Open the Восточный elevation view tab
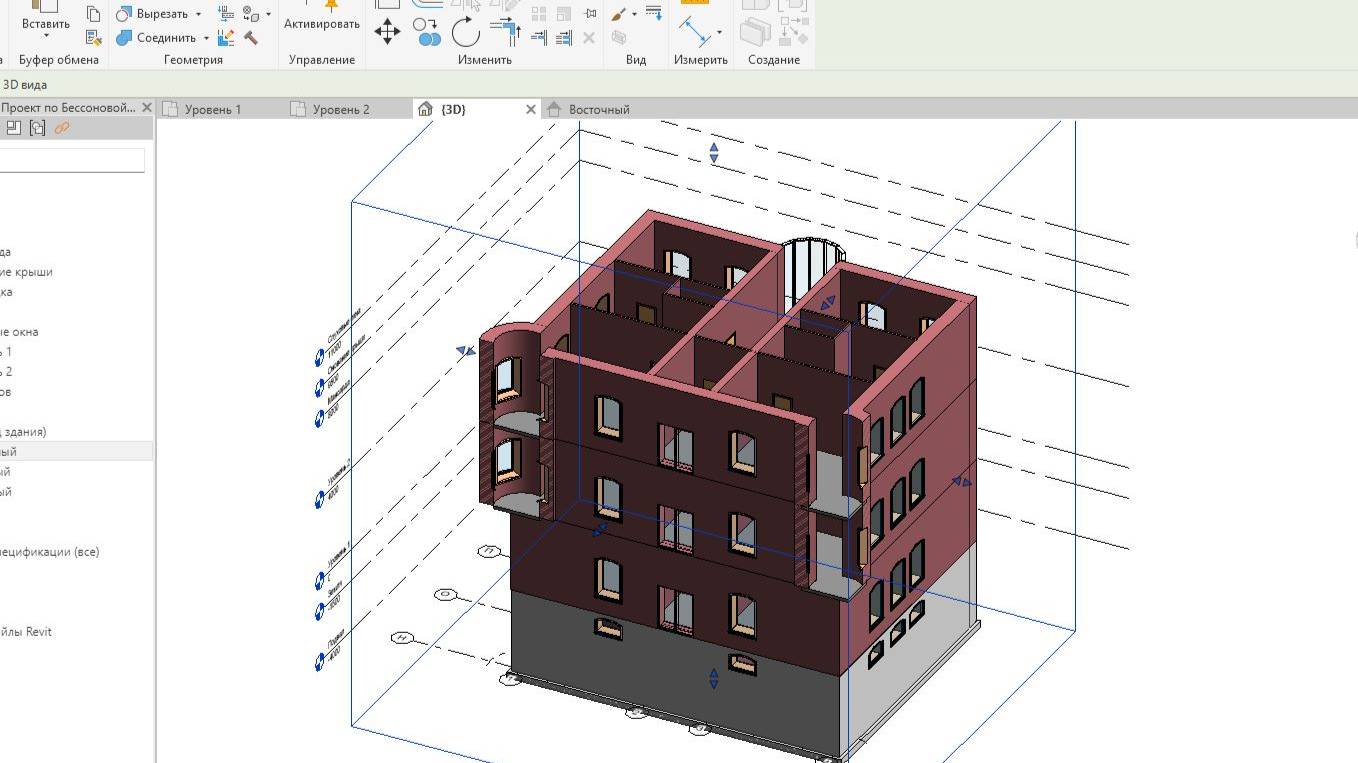 tap(599, 109)
